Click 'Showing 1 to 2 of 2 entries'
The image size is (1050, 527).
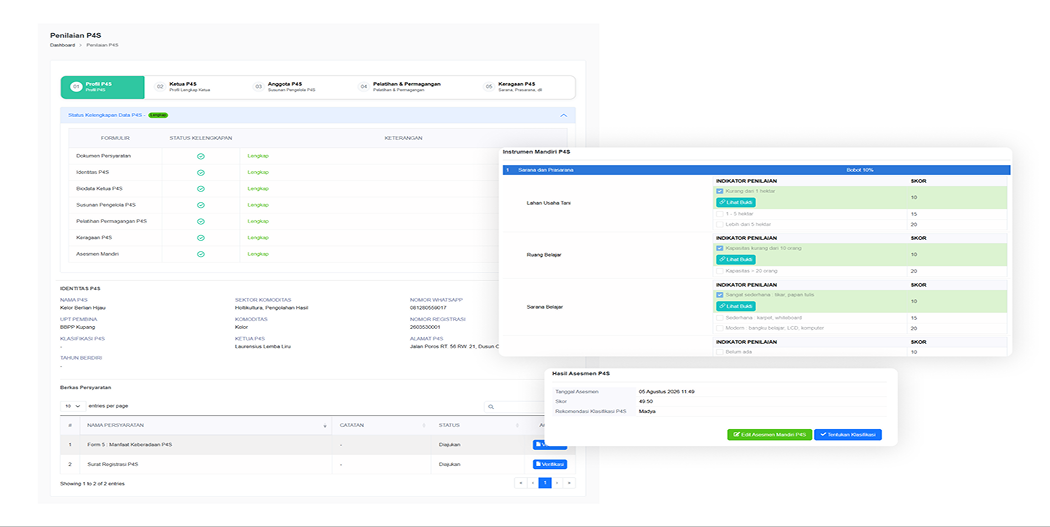click(x=92, y=483)
